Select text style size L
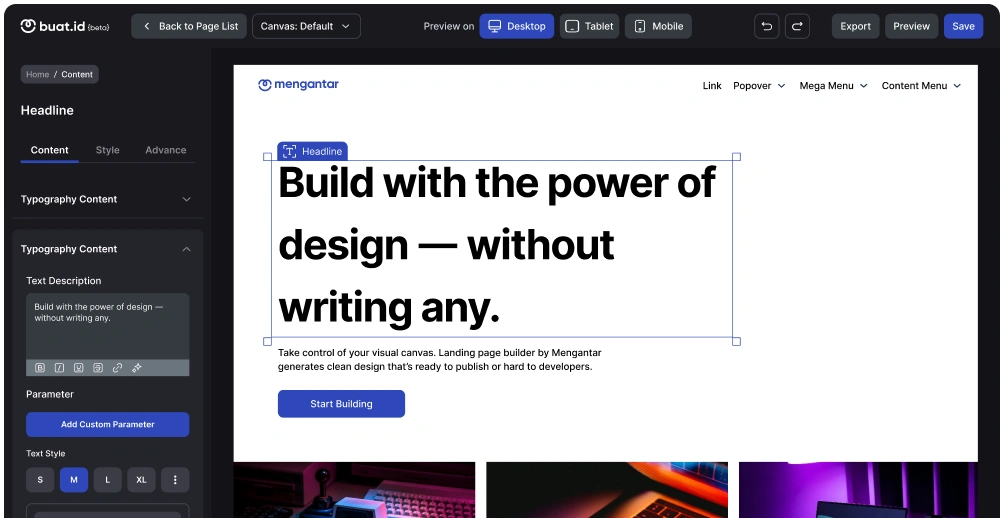The width and height of the screenshot is (1004, 518). [108, 480]
